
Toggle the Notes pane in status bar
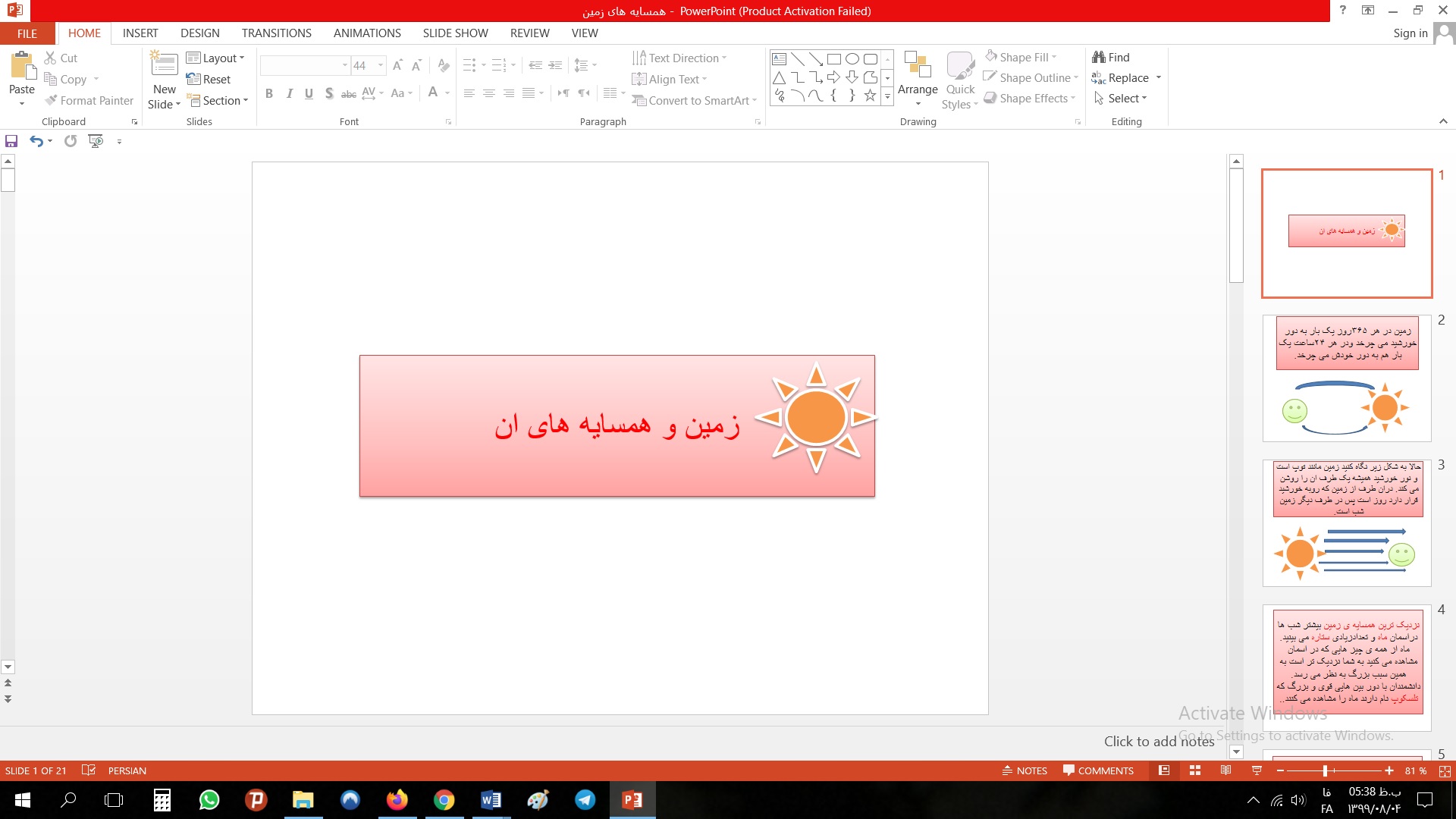pyautogui.click(x=1025, y=770)
